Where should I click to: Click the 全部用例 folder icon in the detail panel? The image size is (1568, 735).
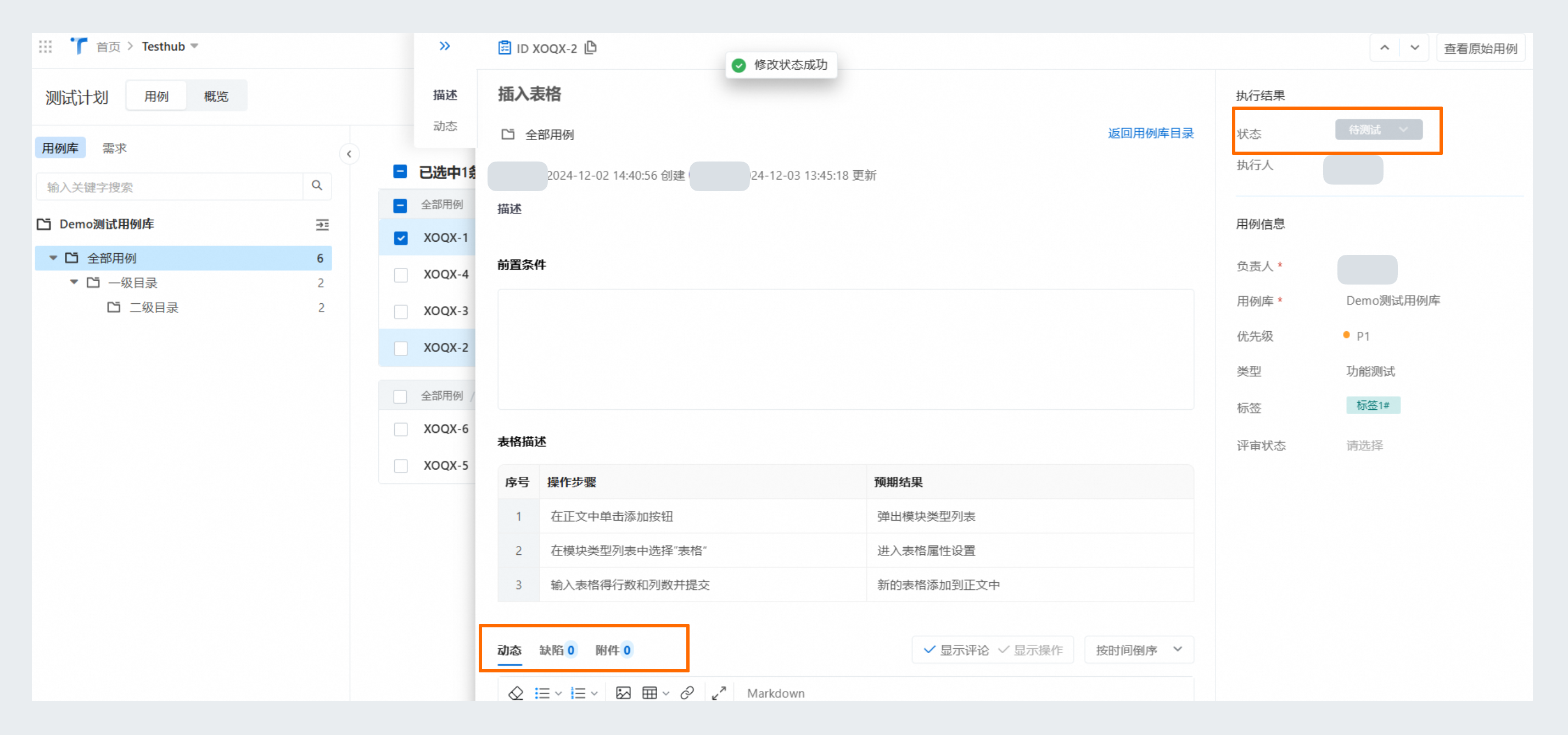[x=508, y=134]
